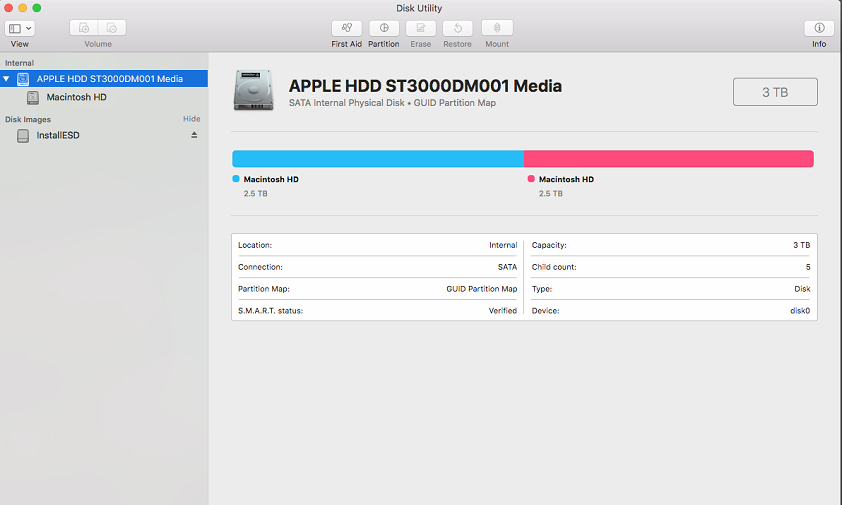
Task: Select APPLE HDD ST3000DM001 Media in sidebar
Action: (x=104, y=79)
